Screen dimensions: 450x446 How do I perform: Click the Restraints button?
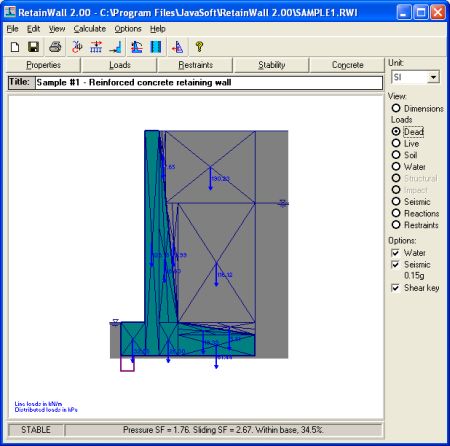point(196,65)
